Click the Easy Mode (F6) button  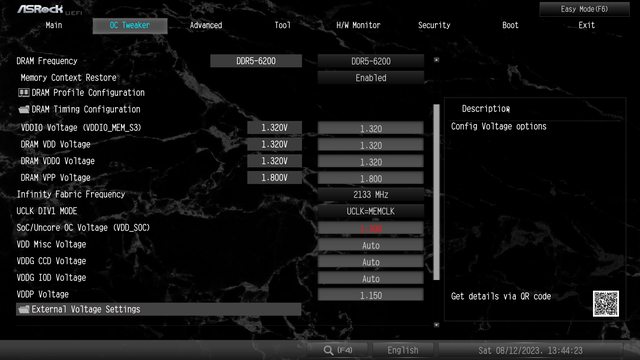click(x=584, y=9)
